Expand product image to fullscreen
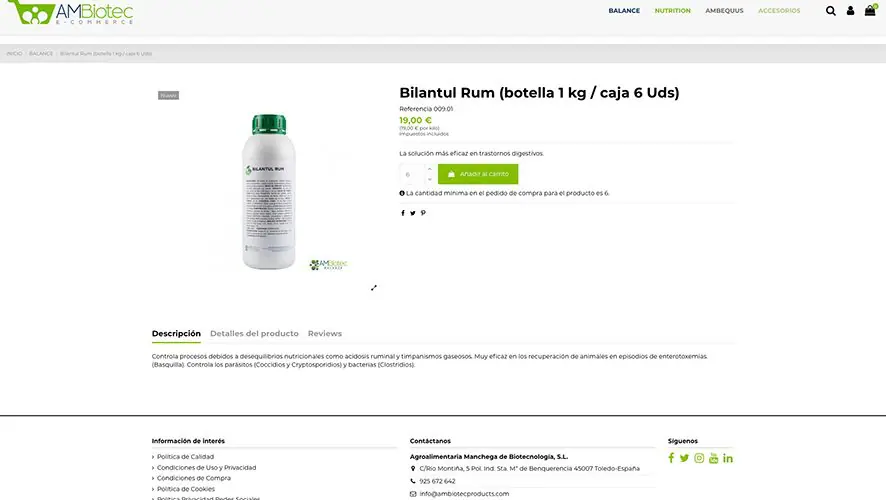Image resolution: width=886 pixels, height=500 pixels. pos(373,288)
